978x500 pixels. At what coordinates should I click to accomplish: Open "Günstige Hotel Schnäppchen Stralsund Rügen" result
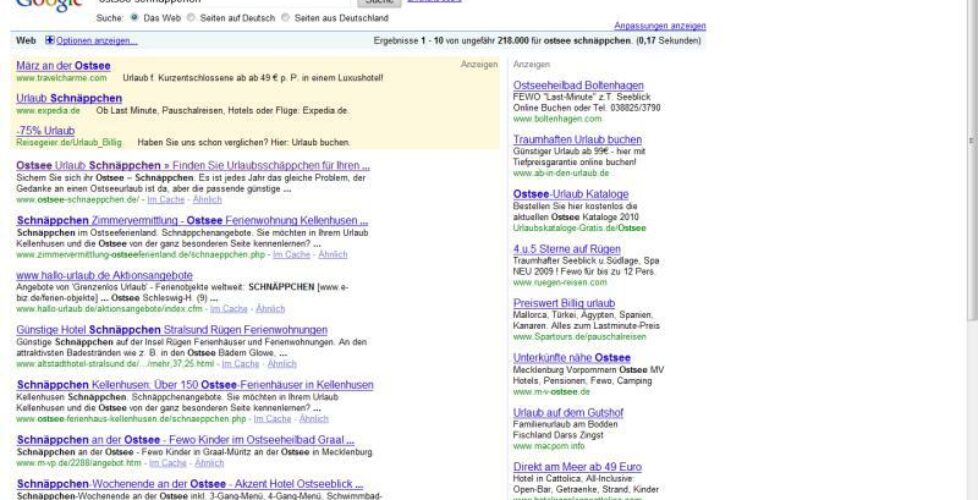(172, 330)
